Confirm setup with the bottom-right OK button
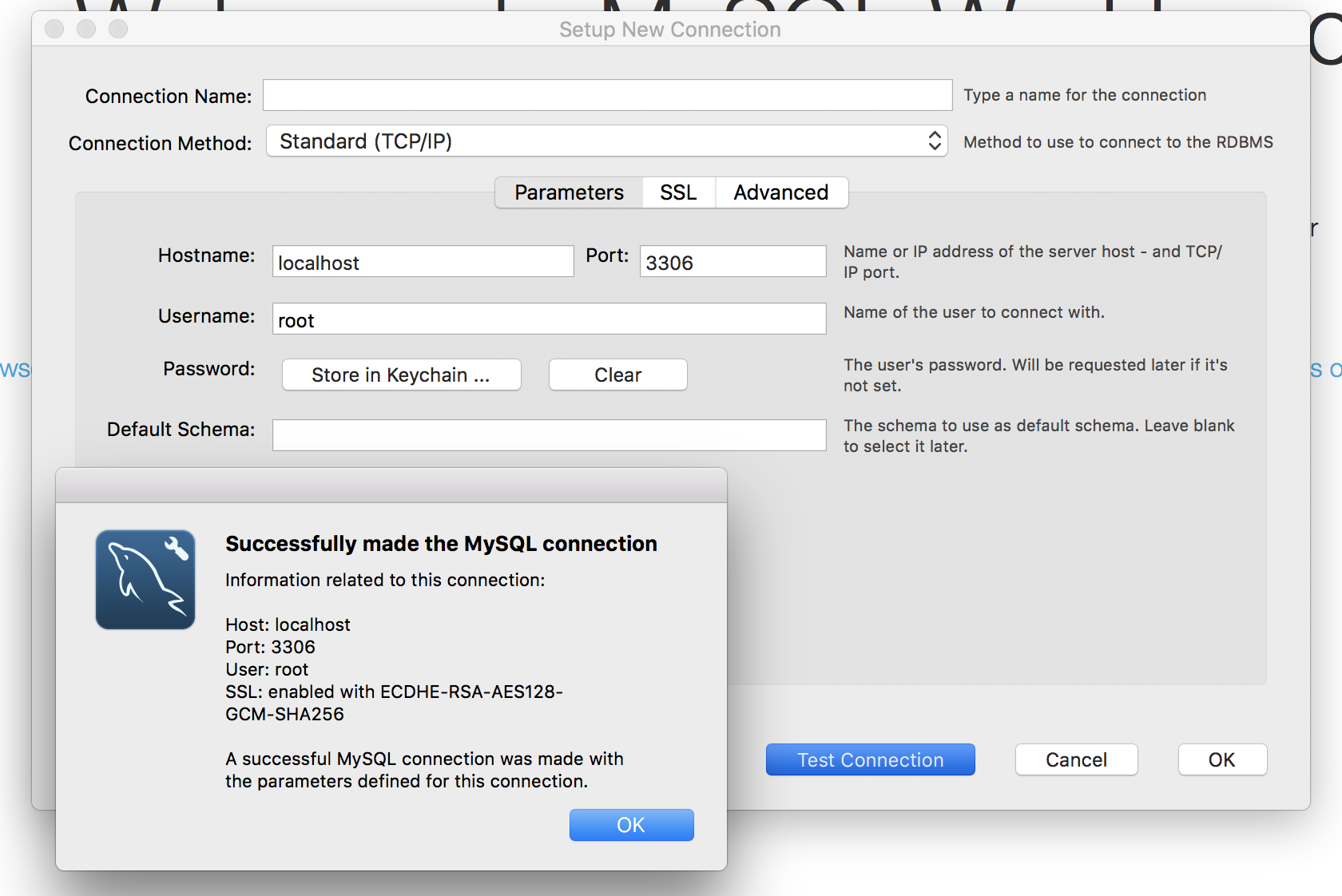Viewport: 1342px width, 896px height. 1222,759
